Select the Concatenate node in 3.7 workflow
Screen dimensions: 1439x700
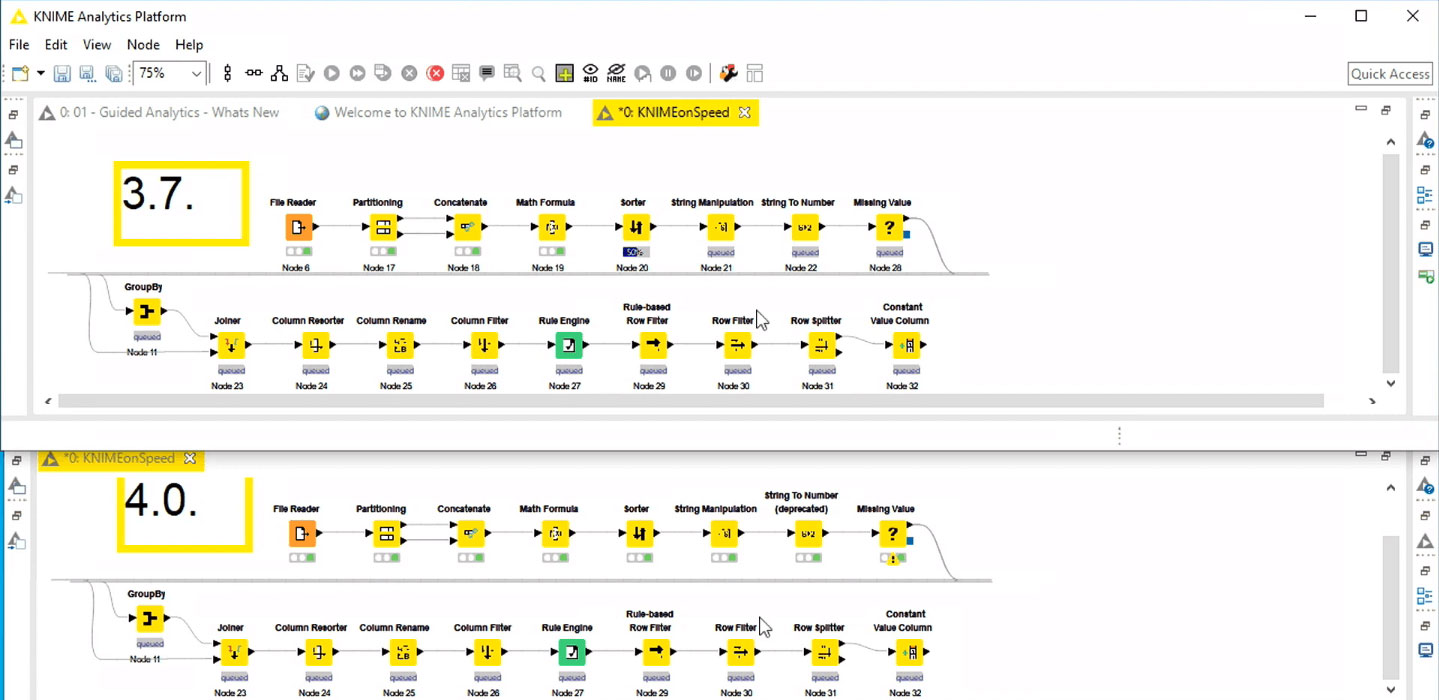coord(468,227)
